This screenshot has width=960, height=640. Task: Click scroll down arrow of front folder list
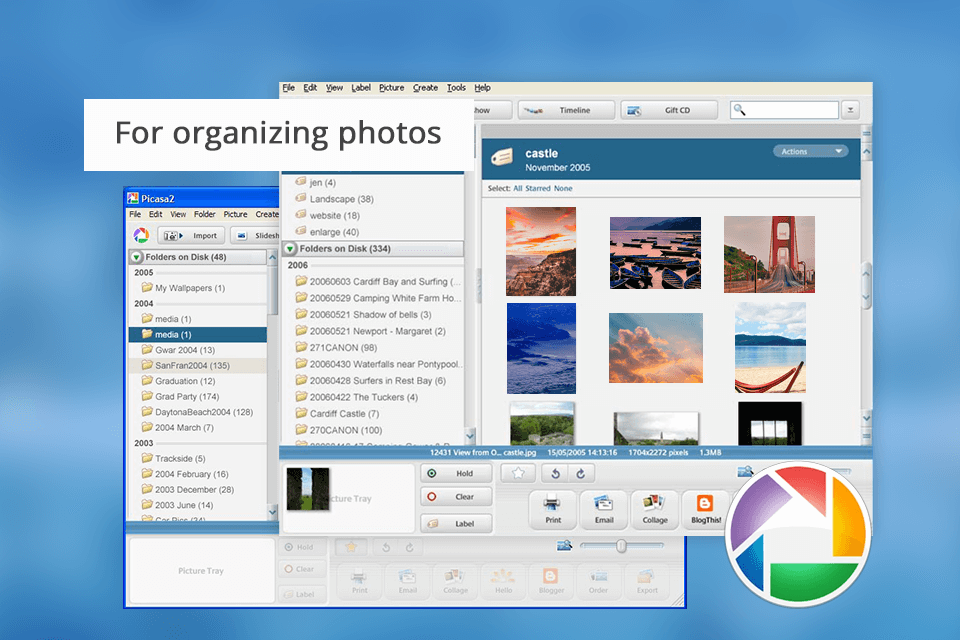(470, 436)
